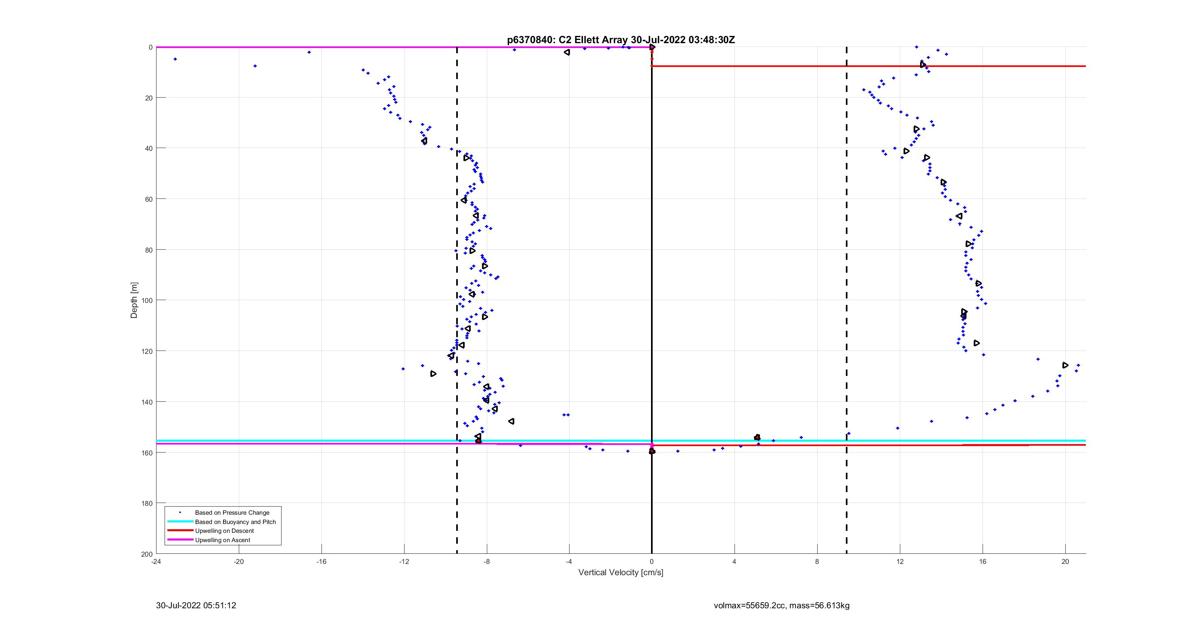Click the '4' velocity tick label

(x=735, y=561)
